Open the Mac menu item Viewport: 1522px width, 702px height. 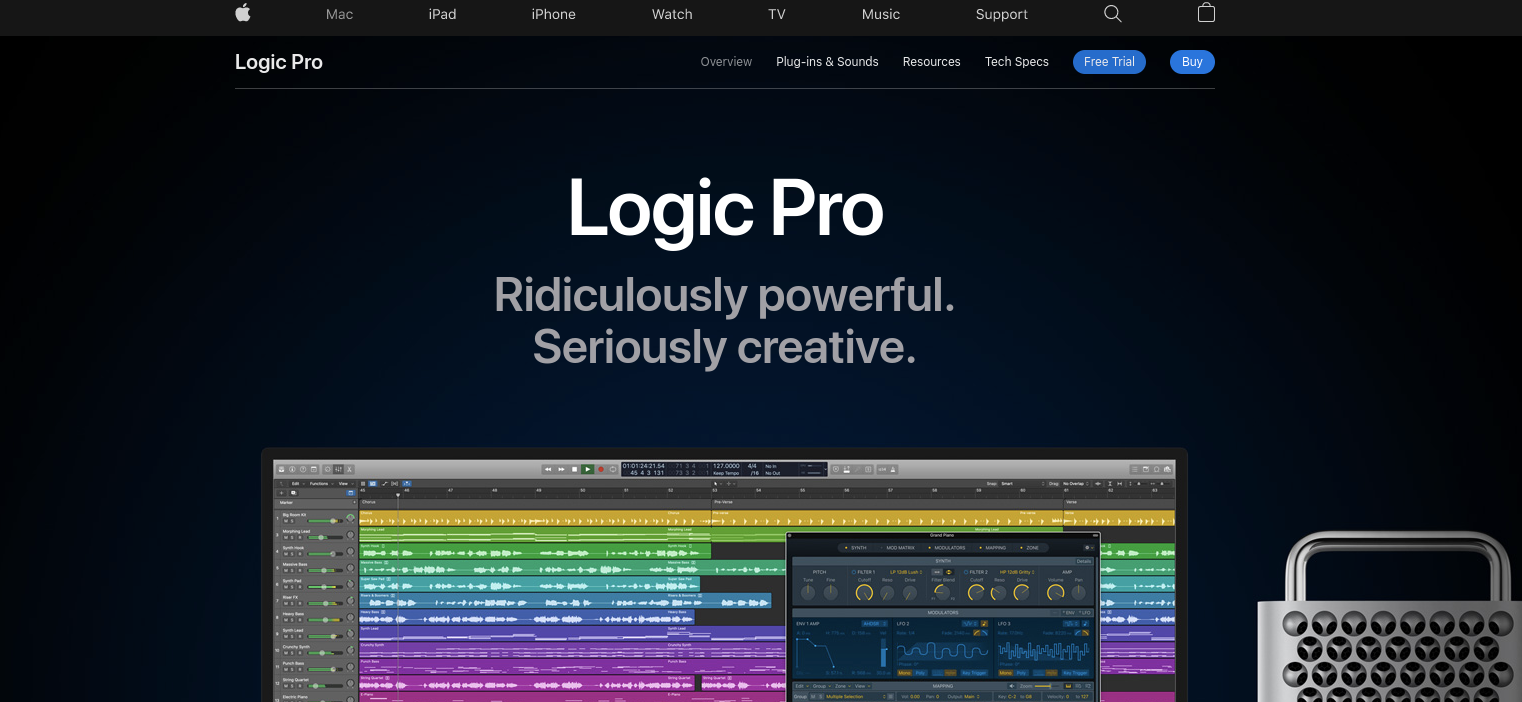point(339,14)
